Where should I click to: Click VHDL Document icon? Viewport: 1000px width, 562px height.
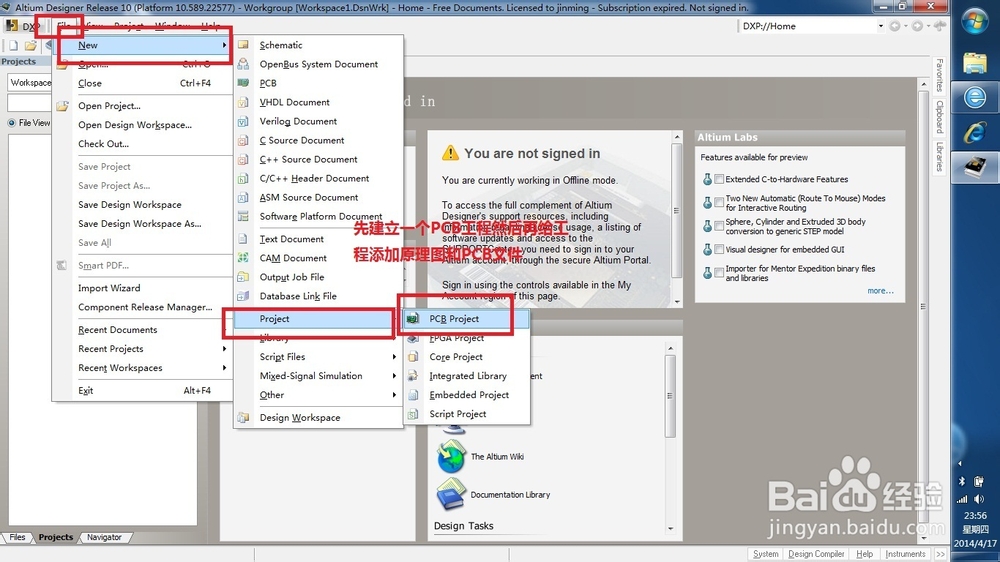point(243,102)
